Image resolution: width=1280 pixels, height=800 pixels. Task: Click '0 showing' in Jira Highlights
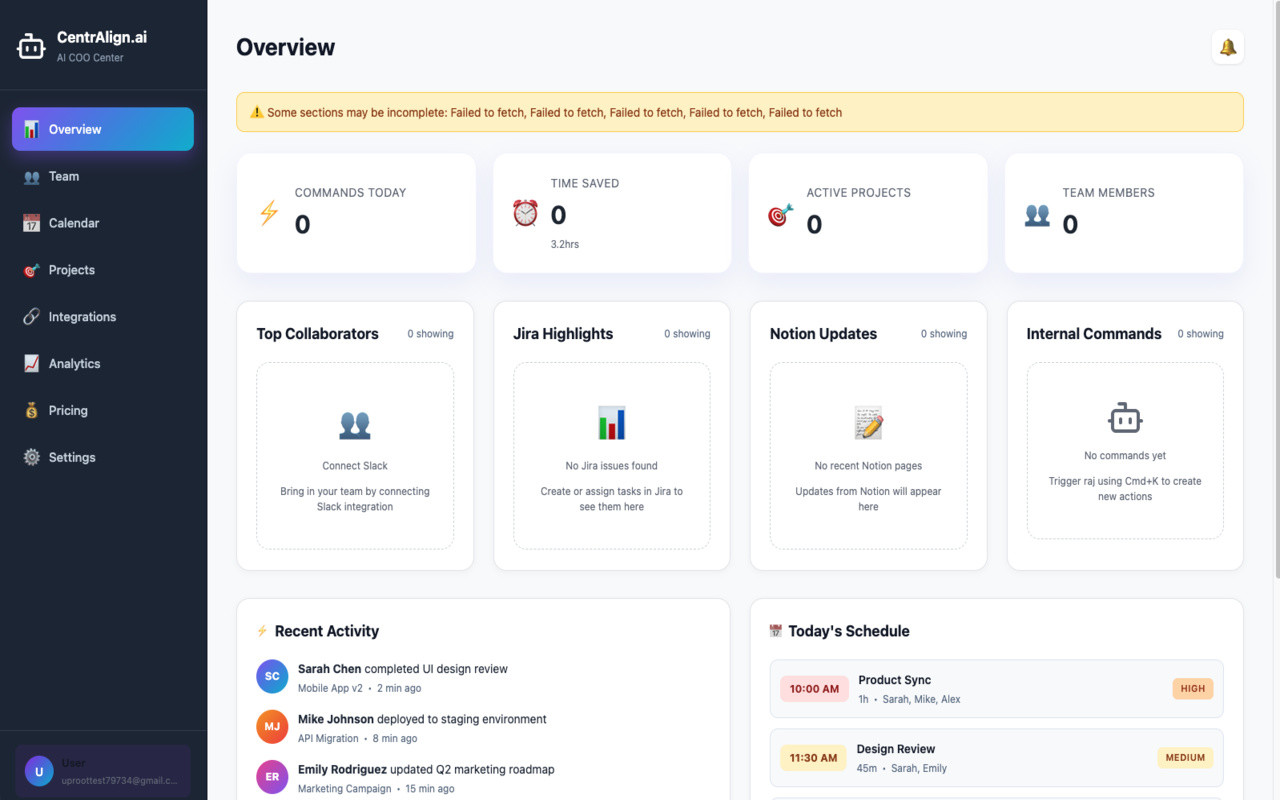point(687,334)
